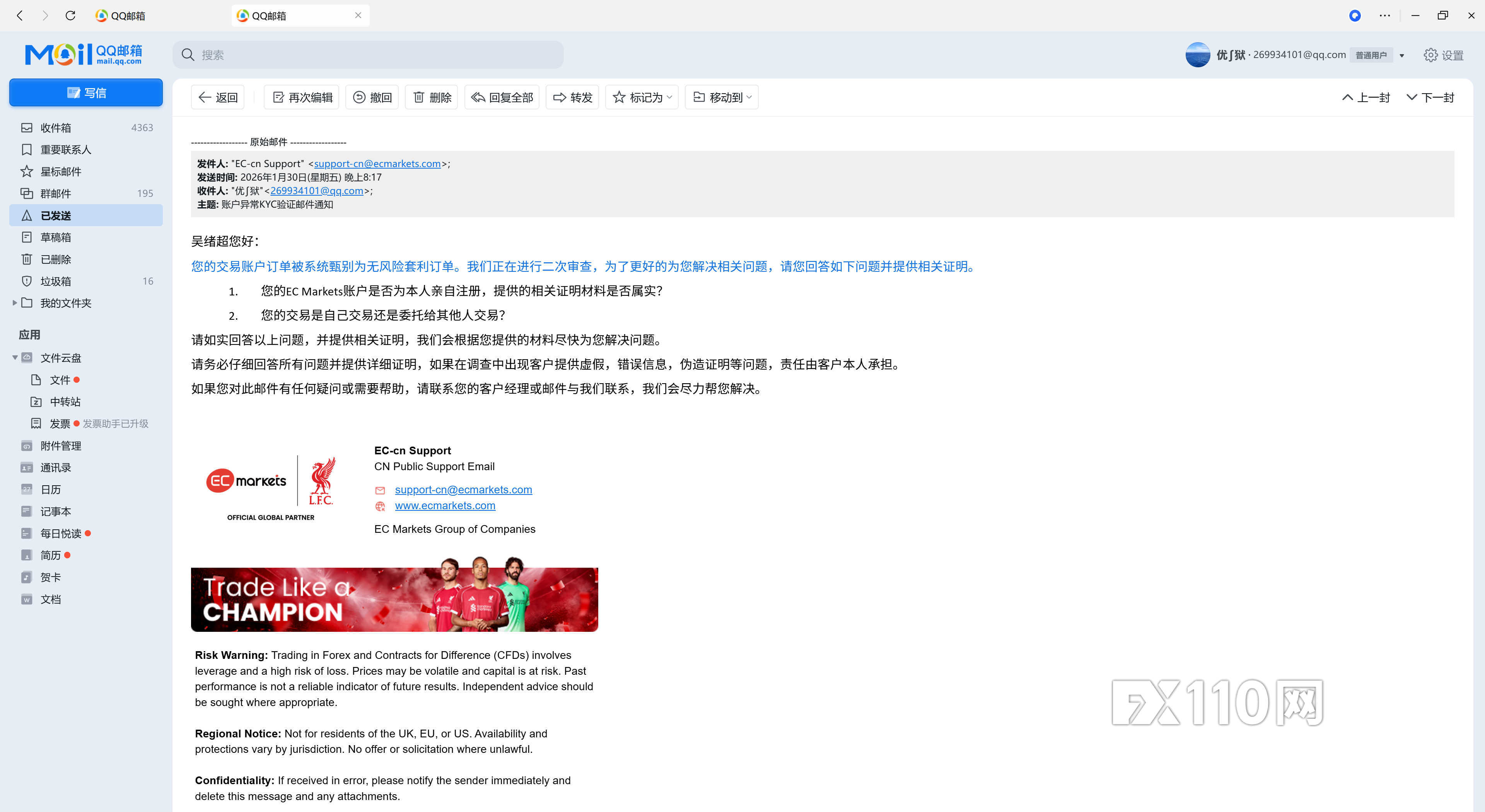Screen dimensions: 1485x812
Task: Click the group mail icon
Action: point(27,193)
